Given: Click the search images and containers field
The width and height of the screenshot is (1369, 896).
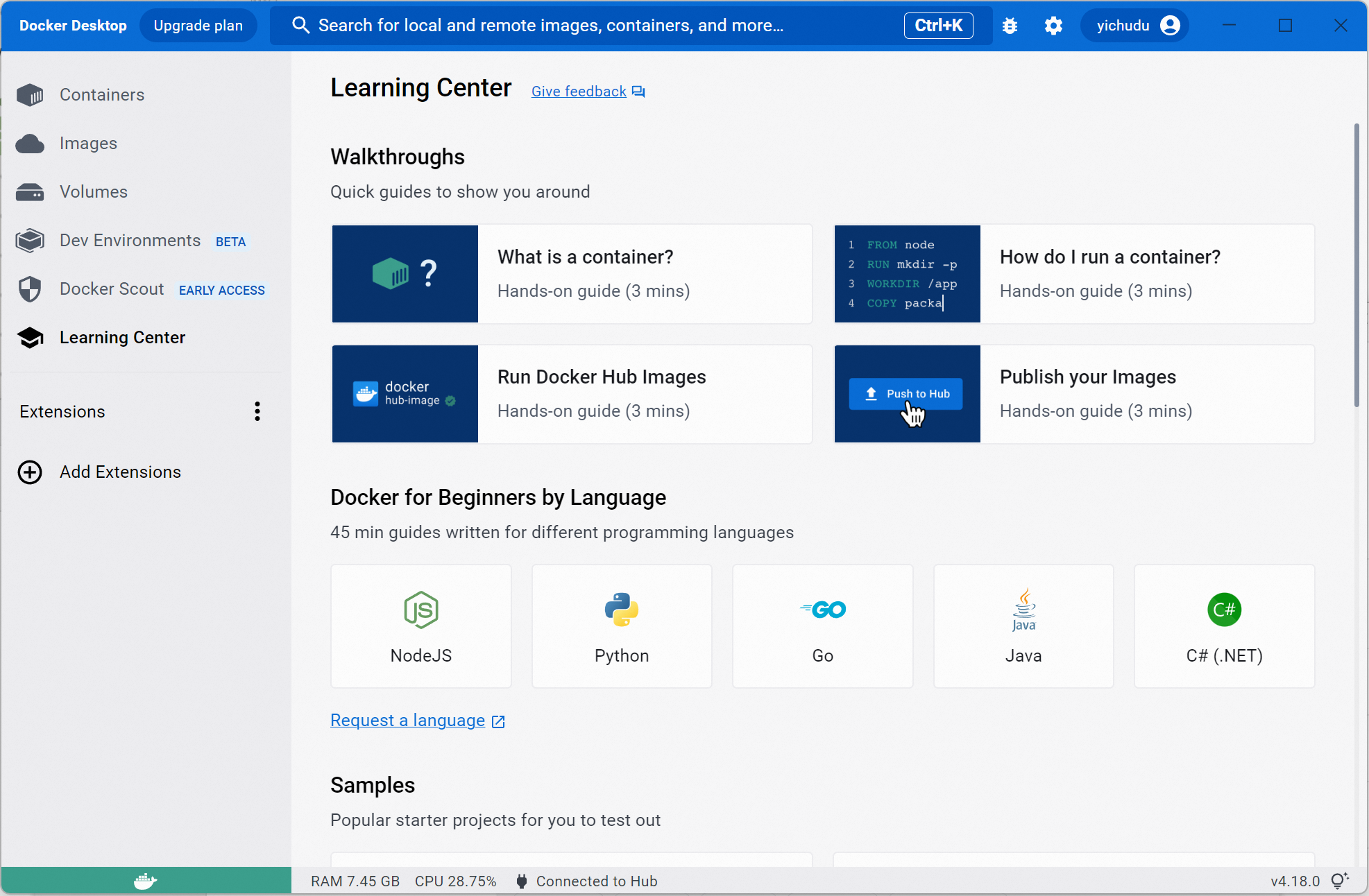Looking at the screenshot, I should pyautogui.click(x=631, y=26).
